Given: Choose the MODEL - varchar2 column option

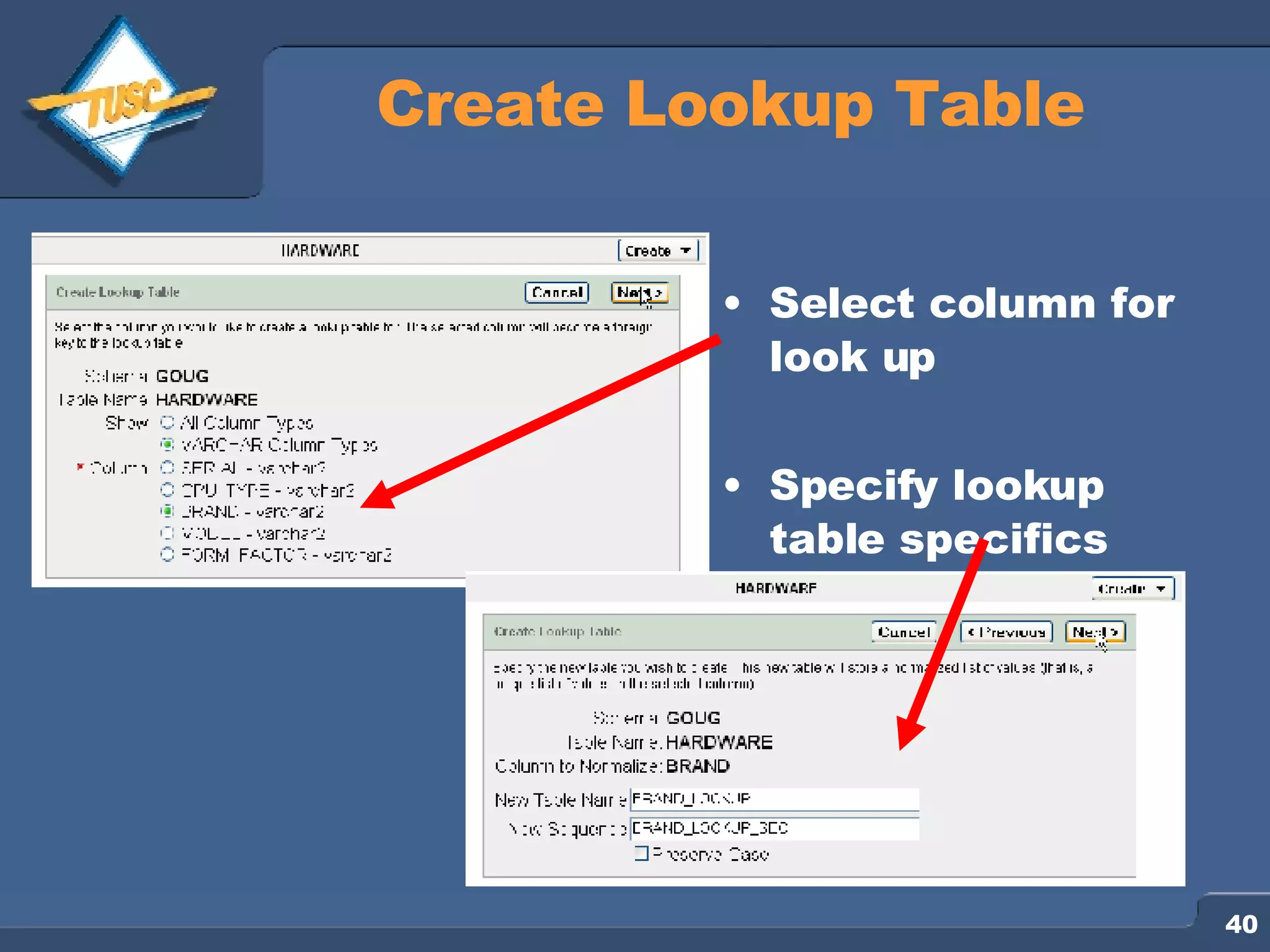Looking at the screenshot, I should (167, 533).
